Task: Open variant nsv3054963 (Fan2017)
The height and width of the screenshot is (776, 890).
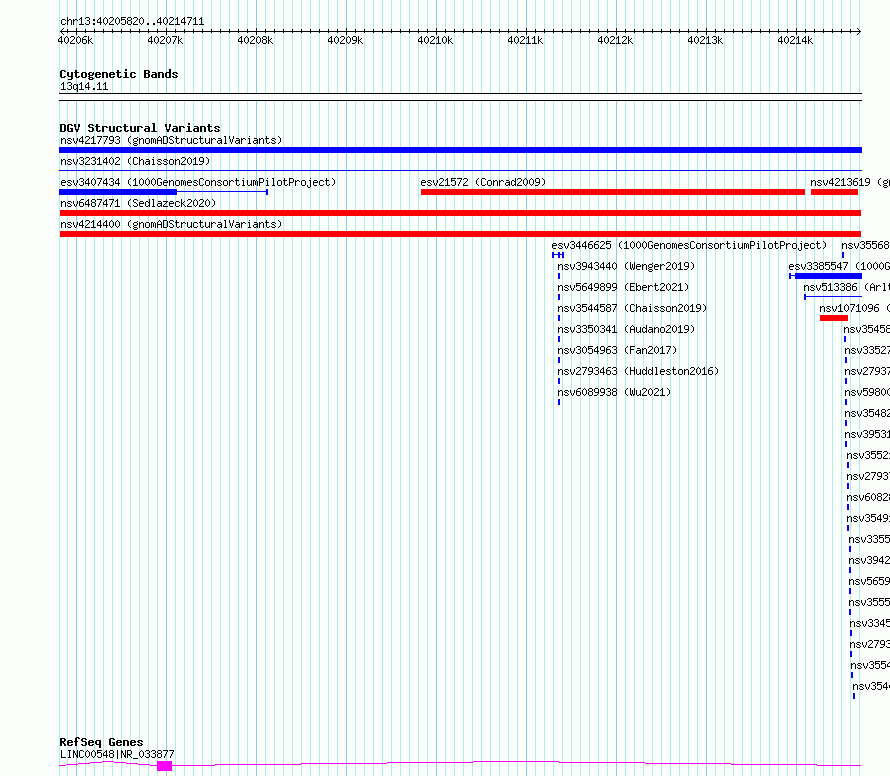Action: 617,350
